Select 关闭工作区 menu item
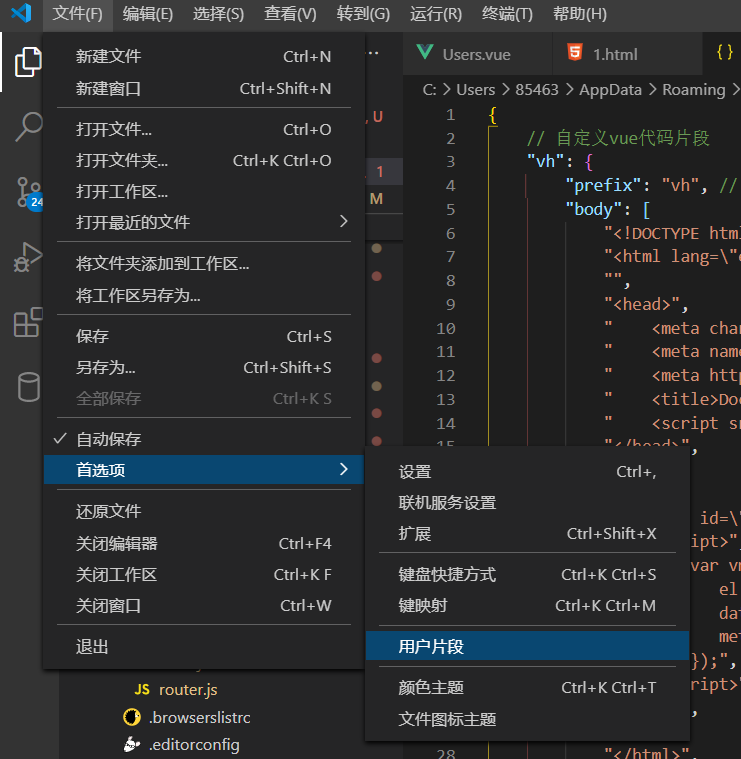Viewport: 741px width, 759px height. [x=203, y=575]
